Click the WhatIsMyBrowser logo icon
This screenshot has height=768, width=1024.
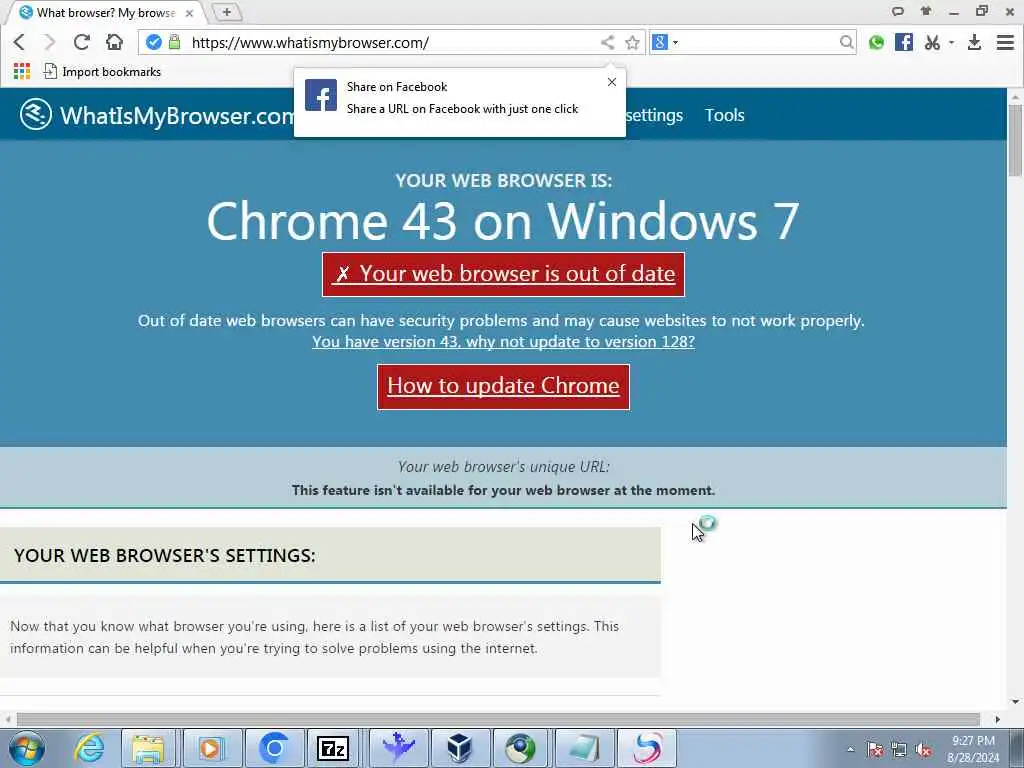35,114
